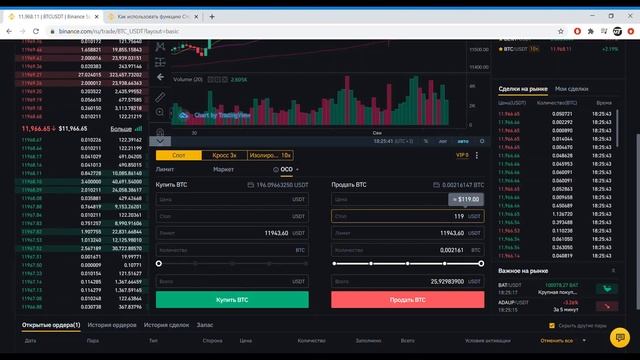Switch to the Маркет order type

click(x=223, y=169)
